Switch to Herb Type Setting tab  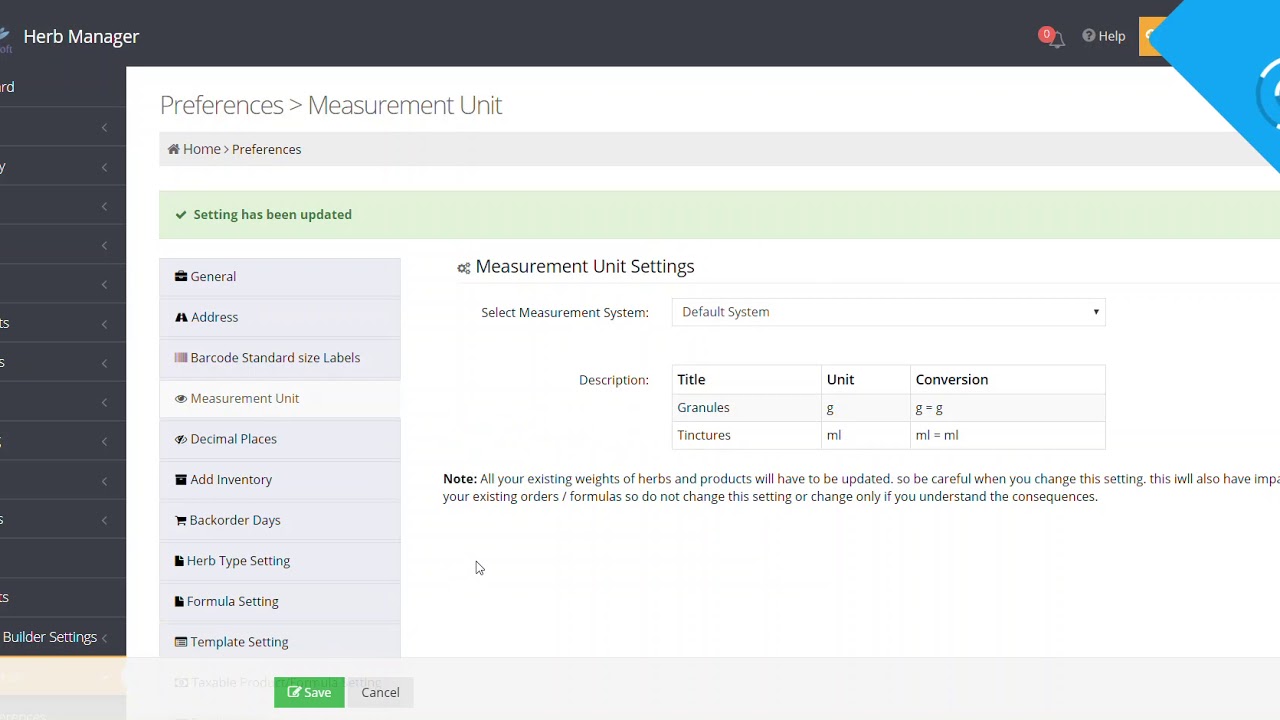tap(238, 561)
